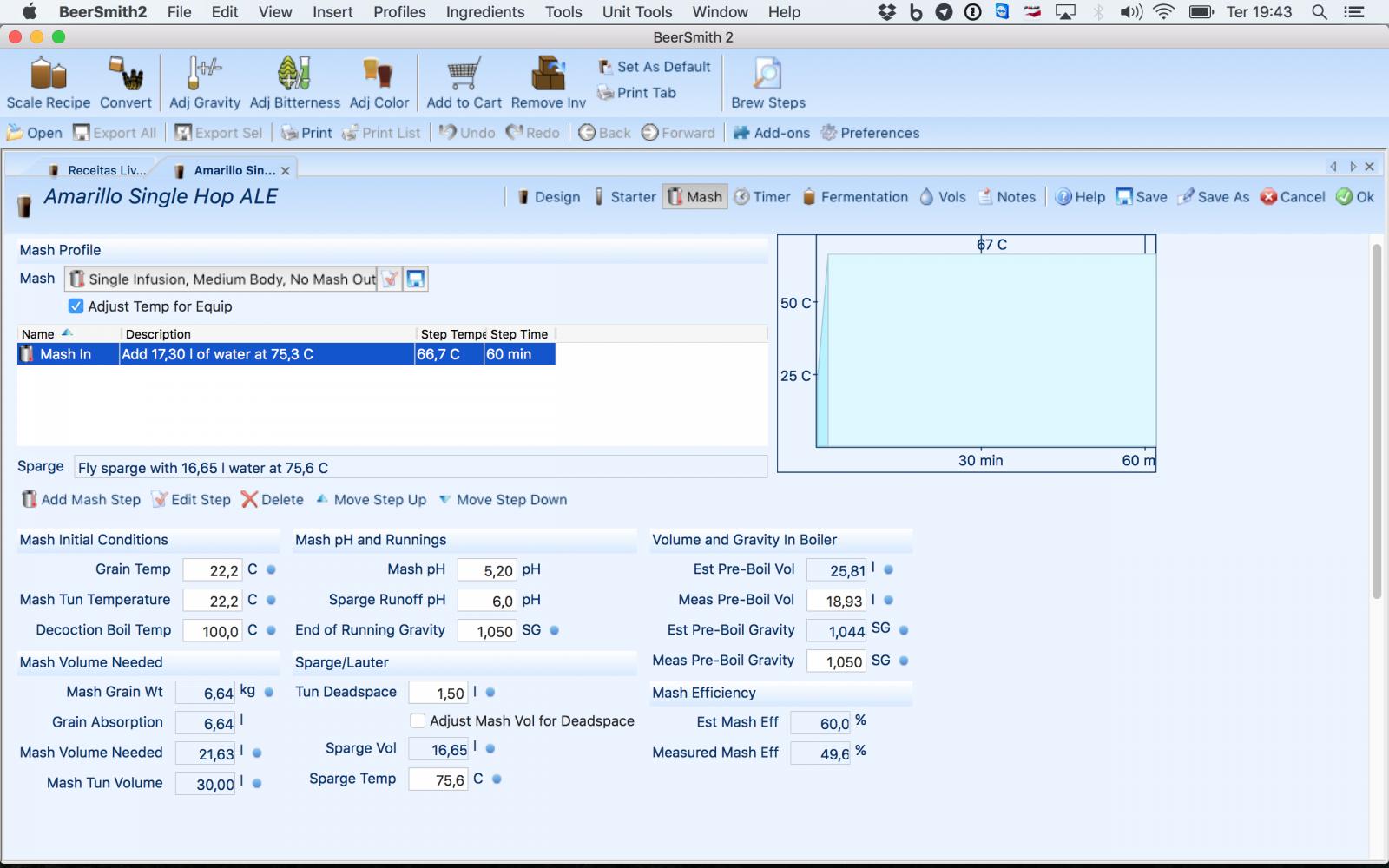Click the Help button

tap(1080, 197)
